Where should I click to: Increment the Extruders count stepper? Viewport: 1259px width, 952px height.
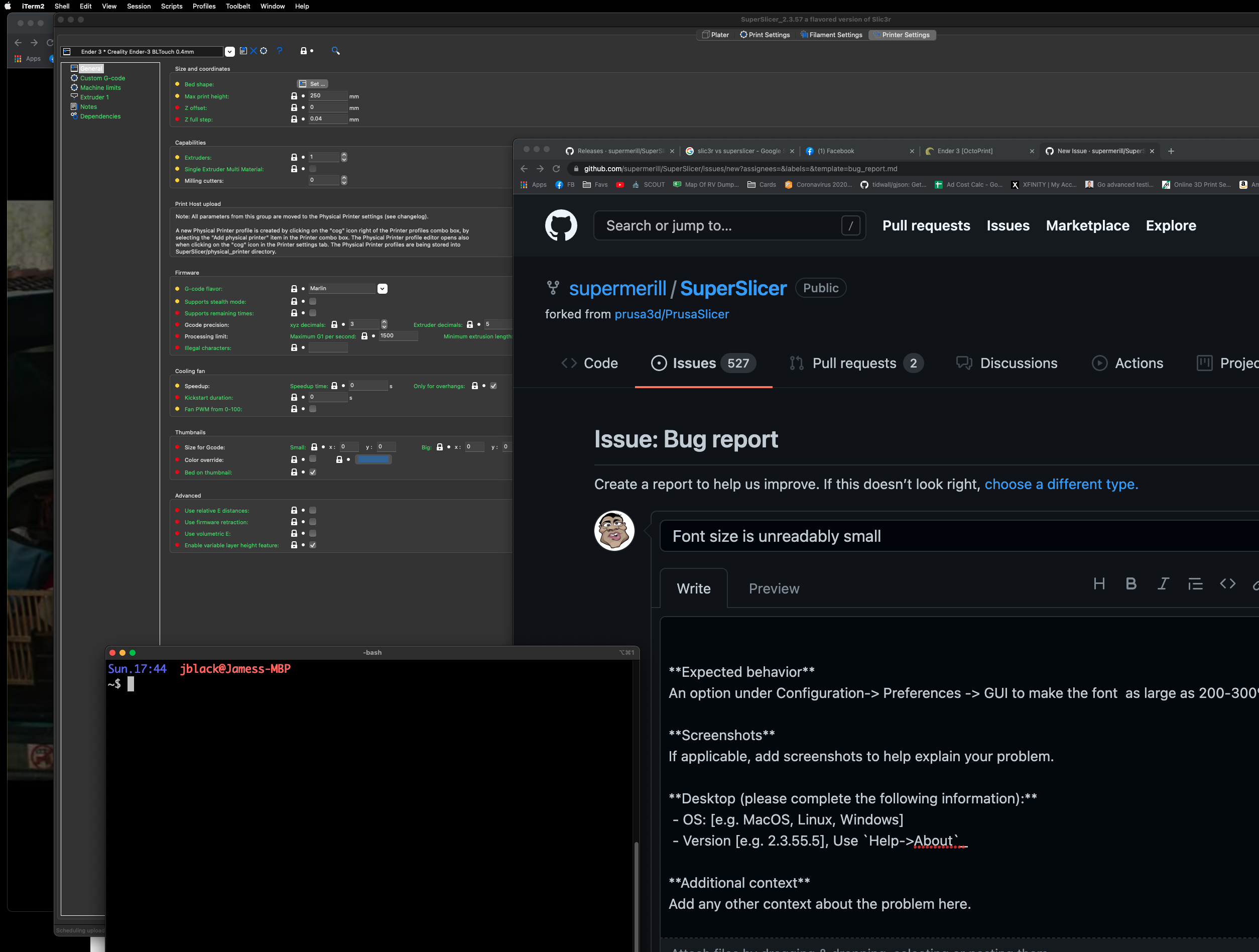click(344, 155)
